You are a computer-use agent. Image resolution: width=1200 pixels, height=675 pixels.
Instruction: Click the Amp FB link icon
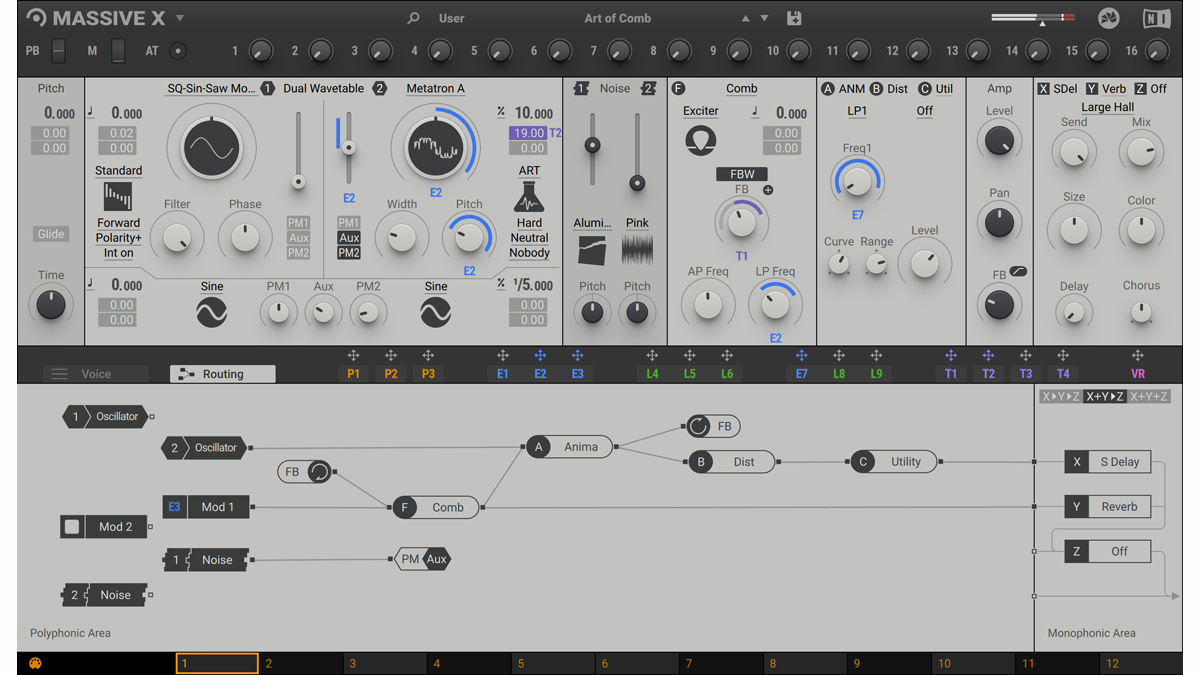pos(1019,271)
